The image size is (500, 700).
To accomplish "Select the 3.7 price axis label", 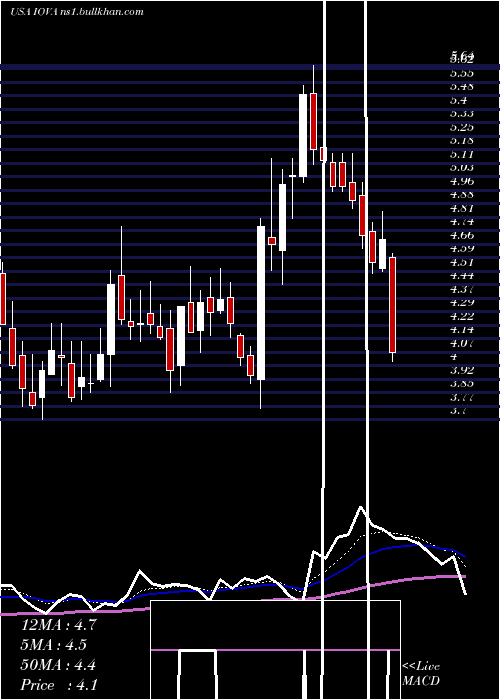I will [x=459, y=410].
